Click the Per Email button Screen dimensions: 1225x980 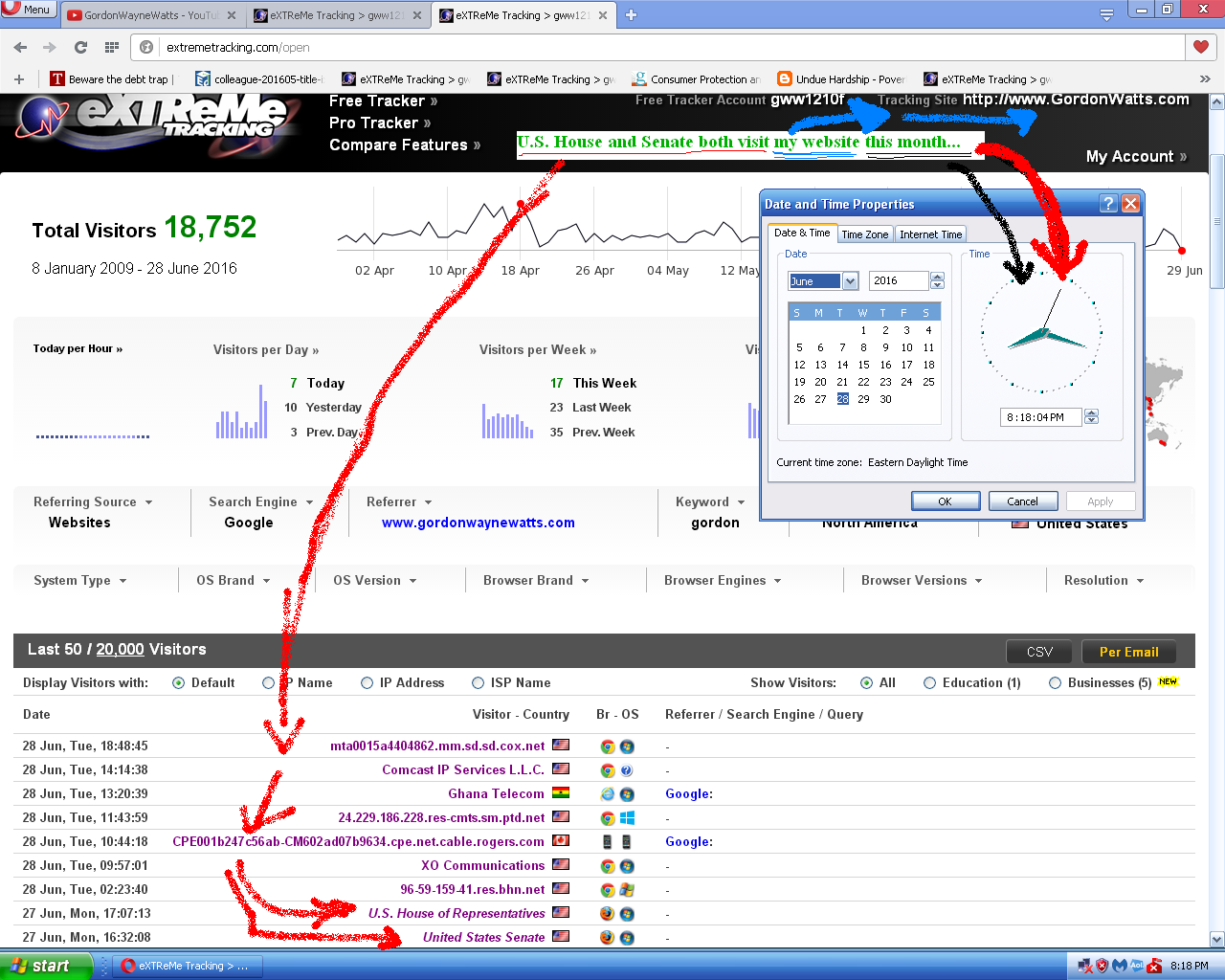pos(1128,652)
